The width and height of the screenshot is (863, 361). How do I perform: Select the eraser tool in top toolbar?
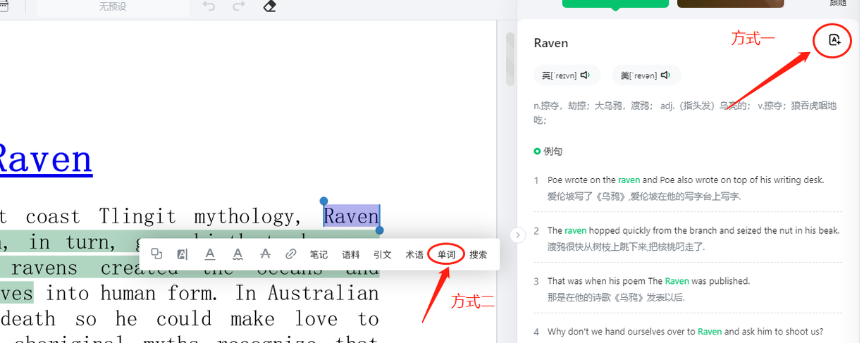(x=269, y=7)
